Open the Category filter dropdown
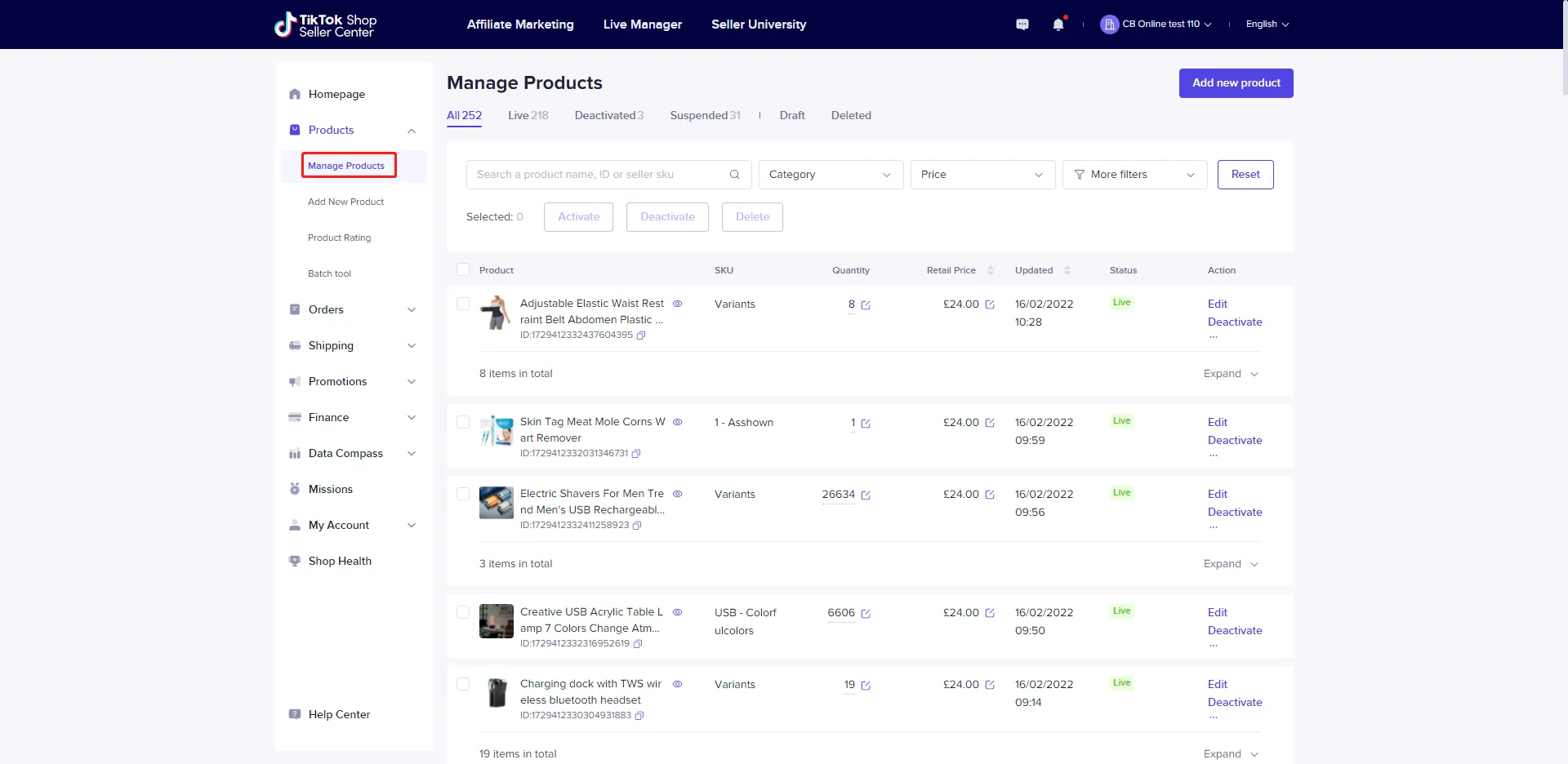Viewport: 1568px width, 764px height. click(x=831, y=175)
